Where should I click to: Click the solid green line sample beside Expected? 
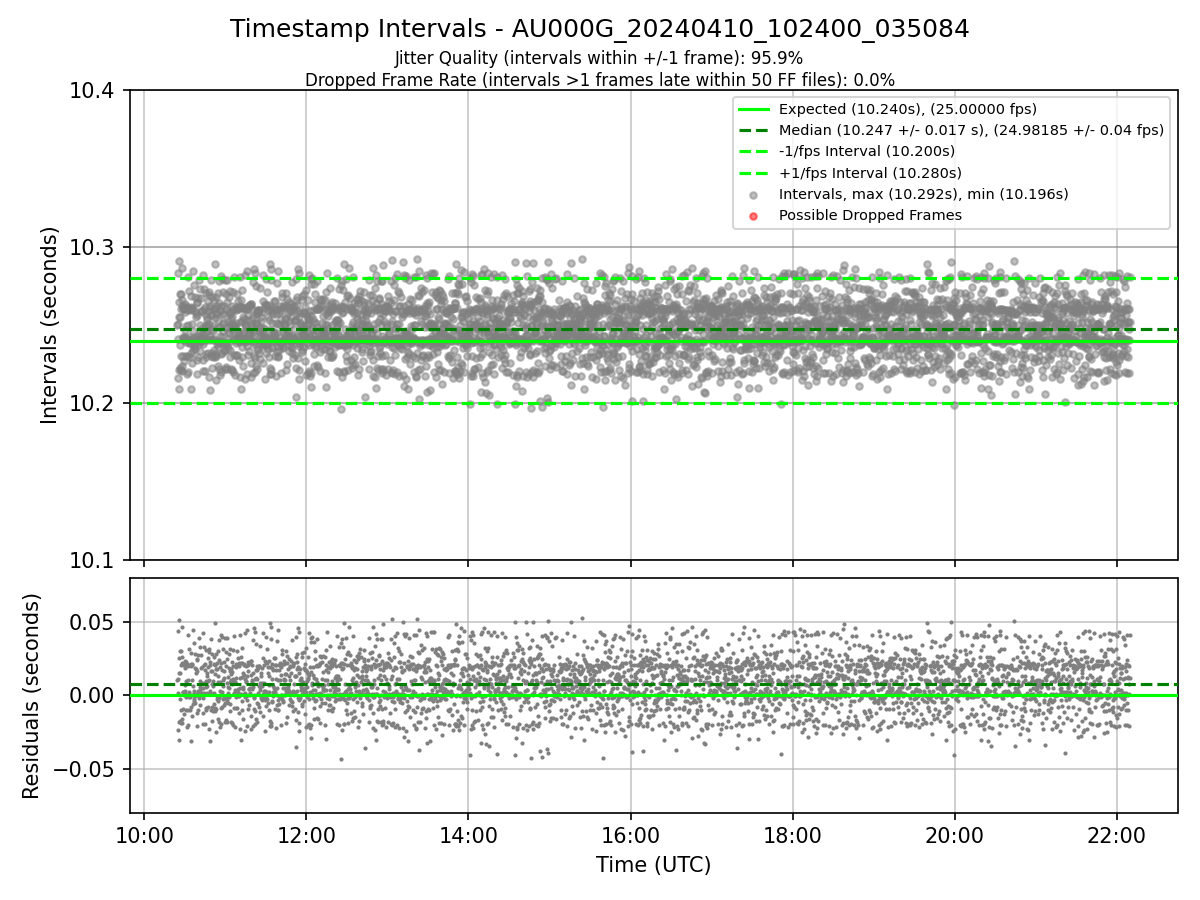pos(754,109)
